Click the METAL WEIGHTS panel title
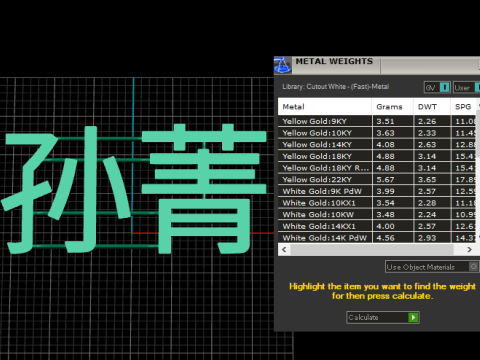The height and width of the screenshot is (360, 480). pos(334,61)
